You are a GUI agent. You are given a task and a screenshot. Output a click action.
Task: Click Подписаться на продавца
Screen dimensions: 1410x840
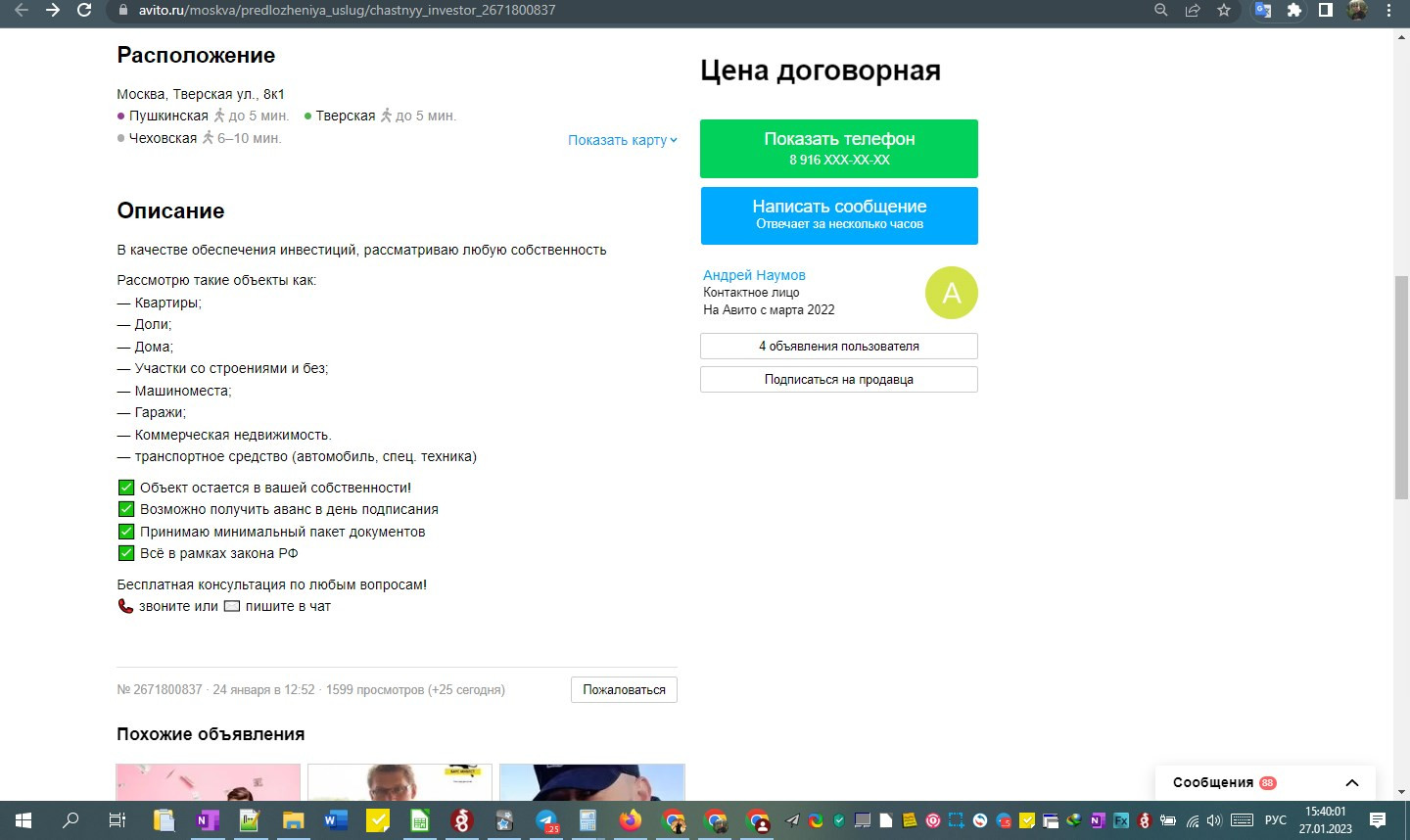pos(839,379)
